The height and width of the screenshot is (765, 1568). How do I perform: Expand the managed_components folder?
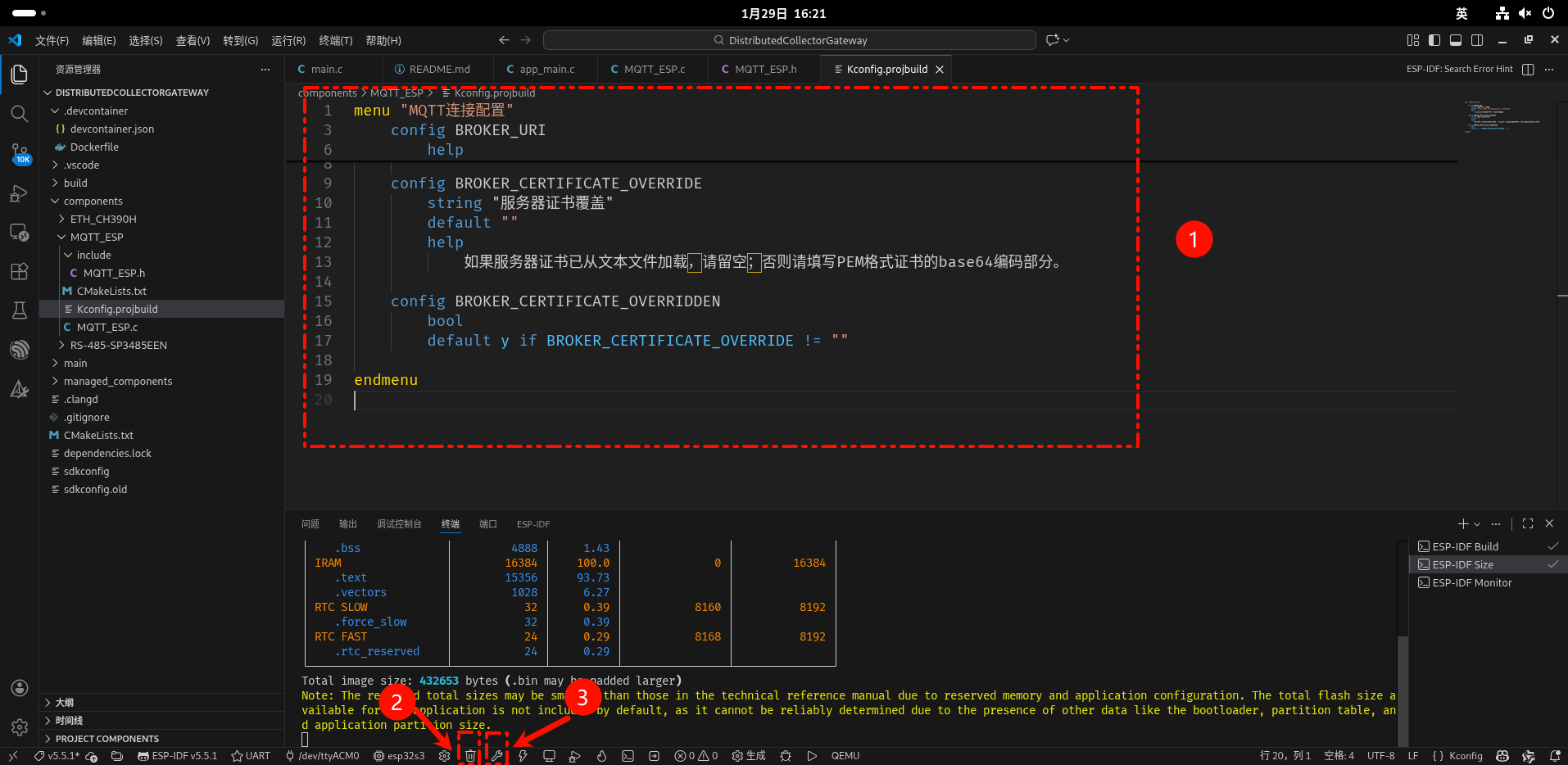[x=117, y=381]
